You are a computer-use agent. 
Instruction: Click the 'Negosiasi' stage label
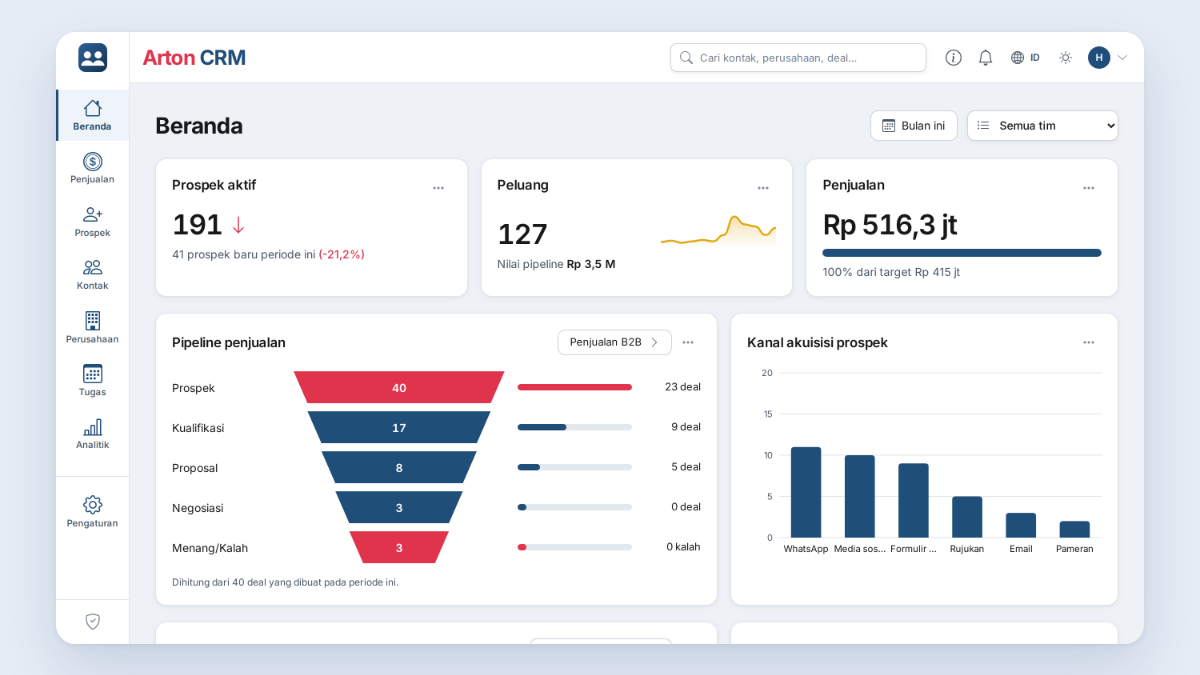(x=196, y=508)
